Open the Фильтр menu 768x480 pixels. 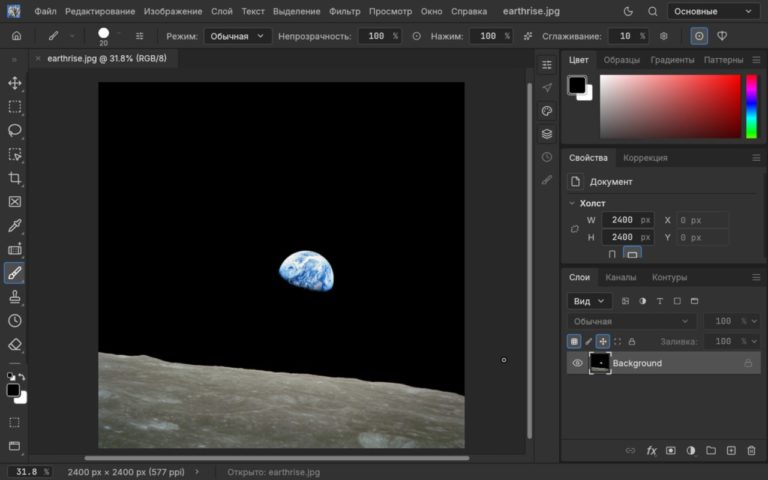(x=344, y=11)
